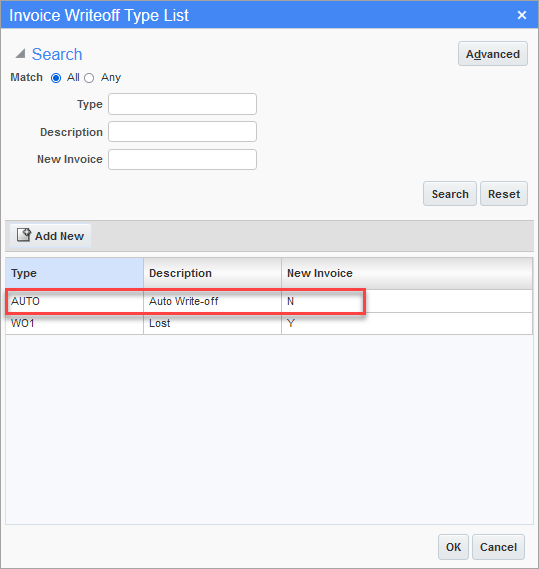Collapse the Search section triangle
This screenshot has width=539, height=569.
pyautogui.click(x=20, y=54)
